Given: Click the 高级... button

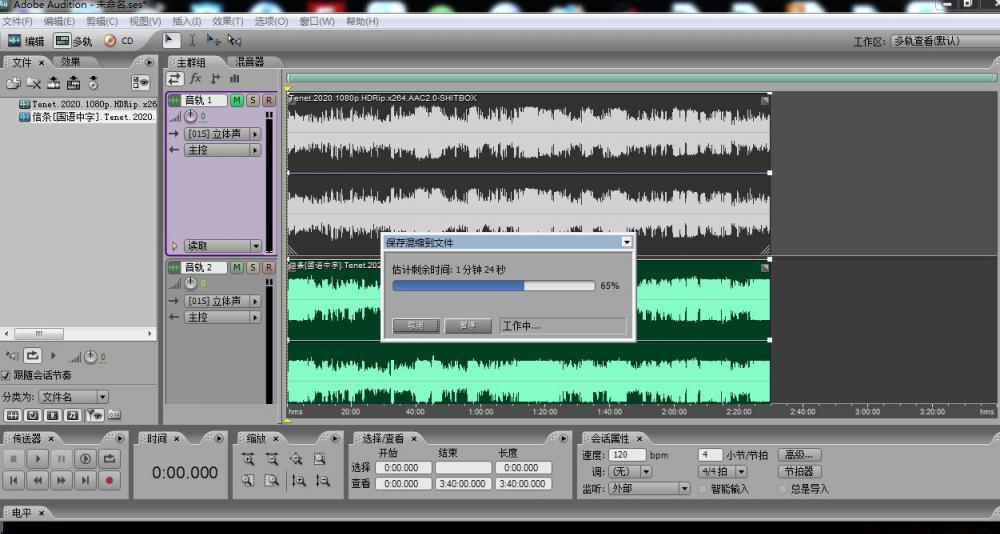Looking at the screenshot, I should pyautogui.click(x=799, y=455).
